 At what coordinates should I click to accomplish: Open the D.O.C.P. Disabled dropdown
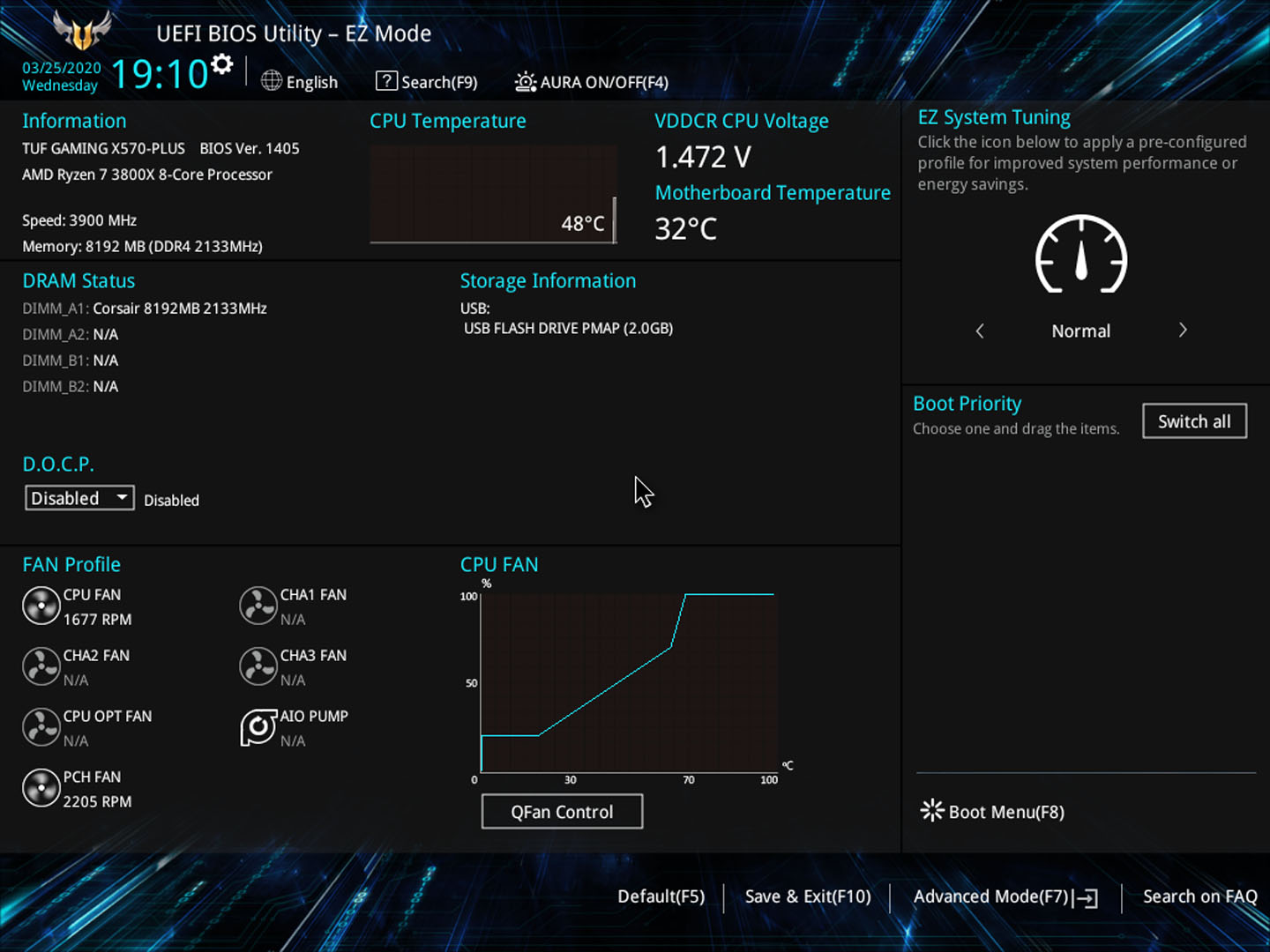pyautogui.click(x=79, y=498)
